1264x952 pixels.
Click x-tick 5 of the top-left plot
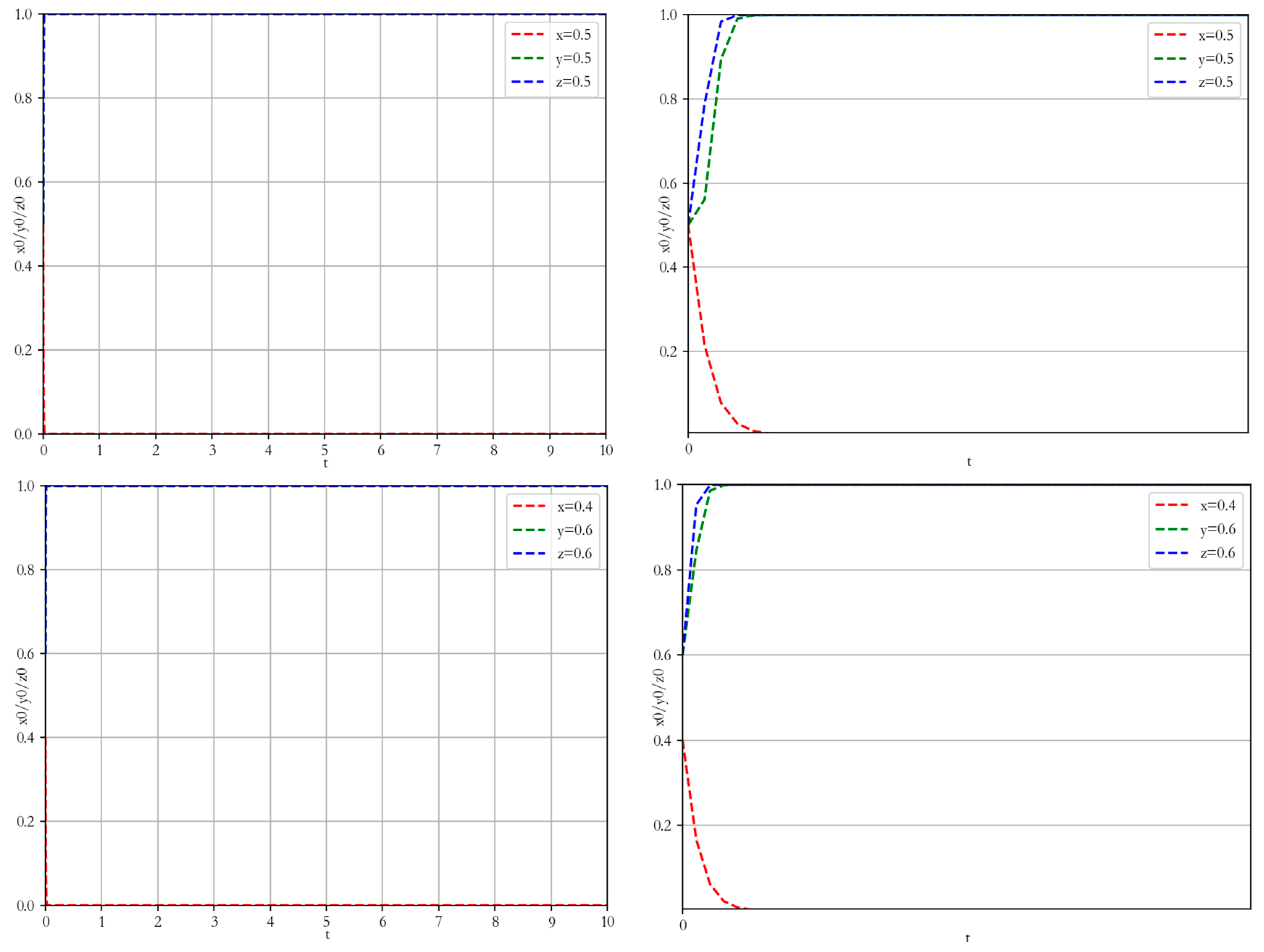324,450
